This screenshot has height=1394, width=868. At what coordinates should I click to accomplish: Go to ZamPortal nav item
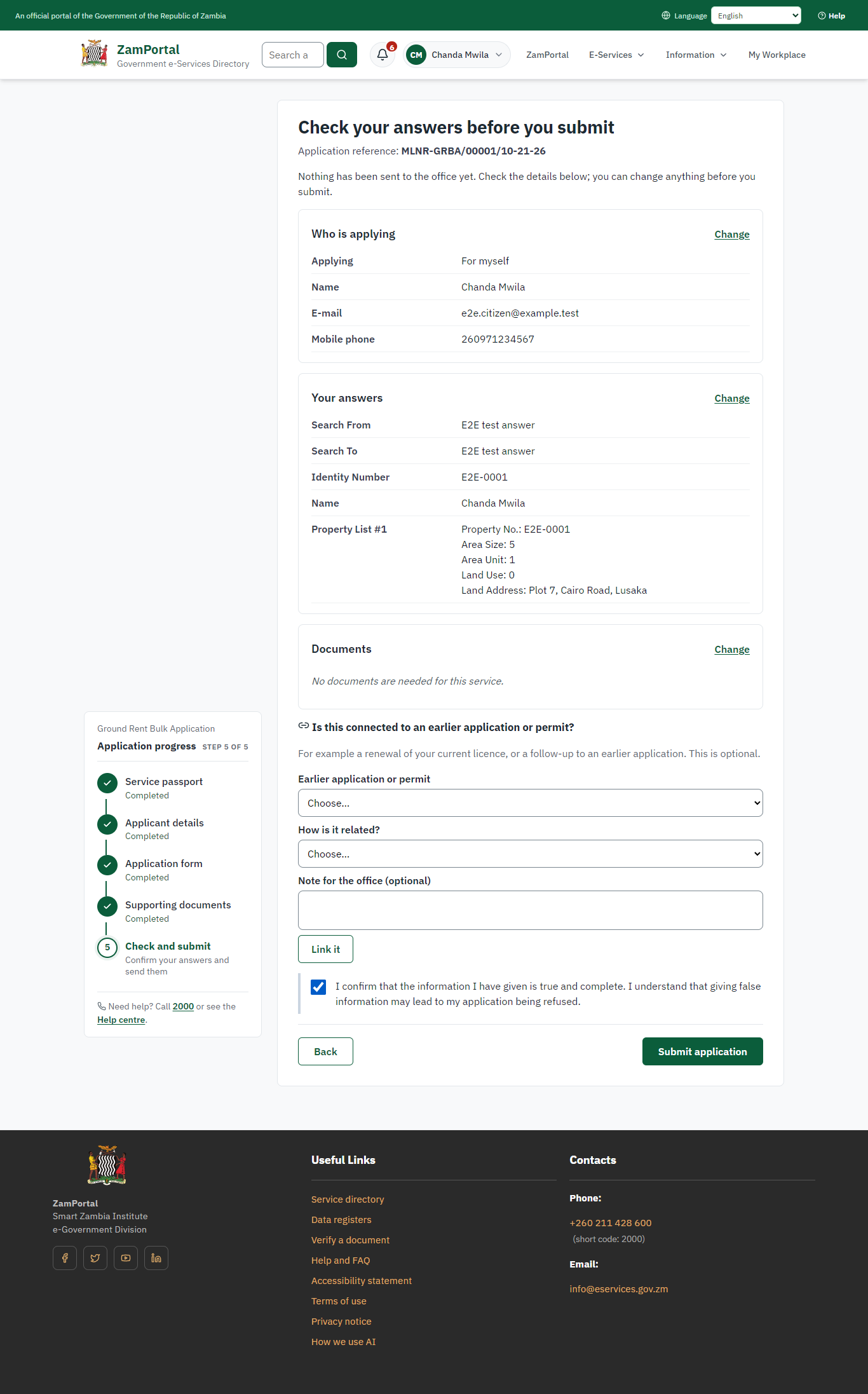[547, 55]
